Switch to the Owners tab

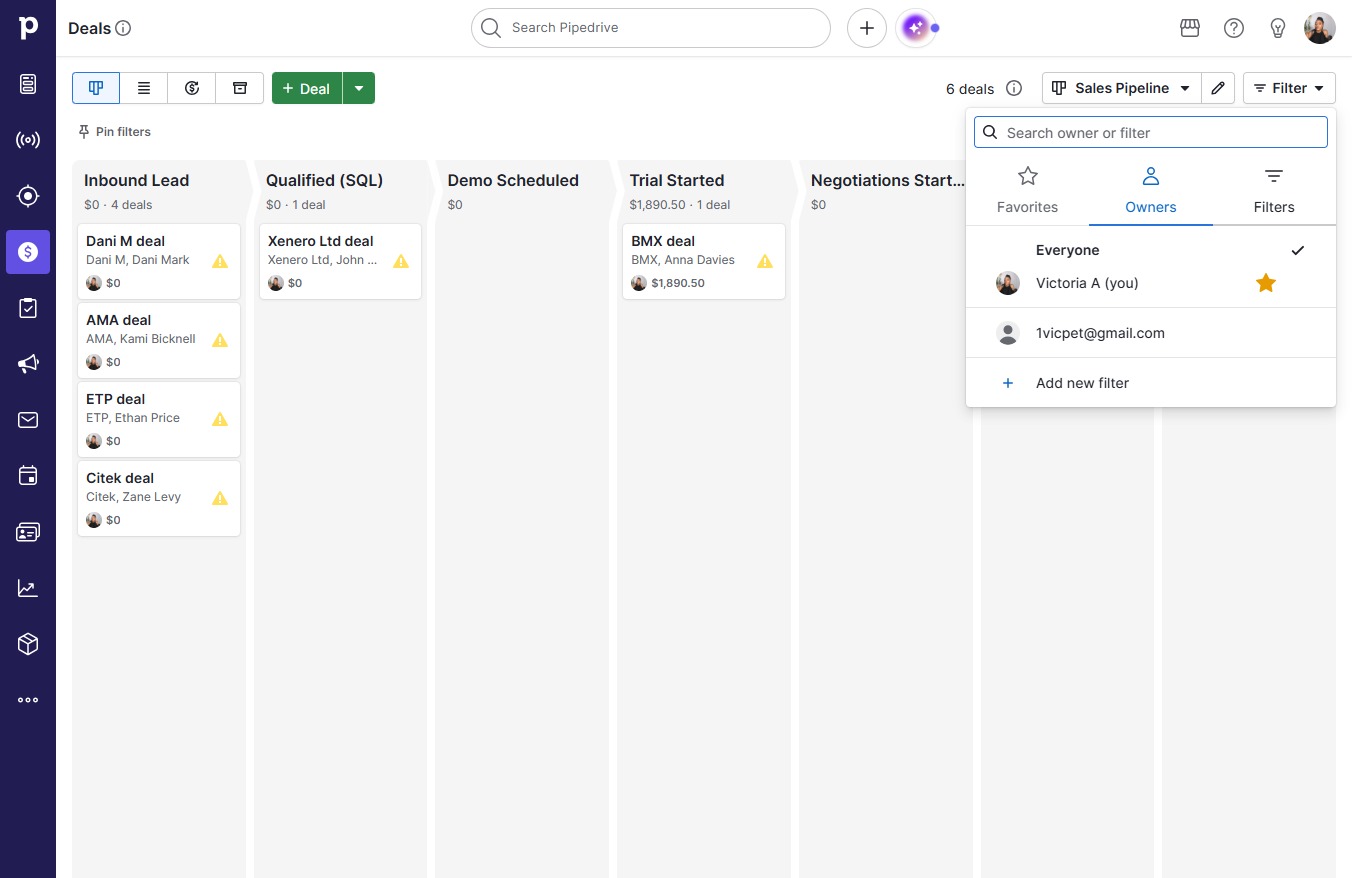[1151, 191]
